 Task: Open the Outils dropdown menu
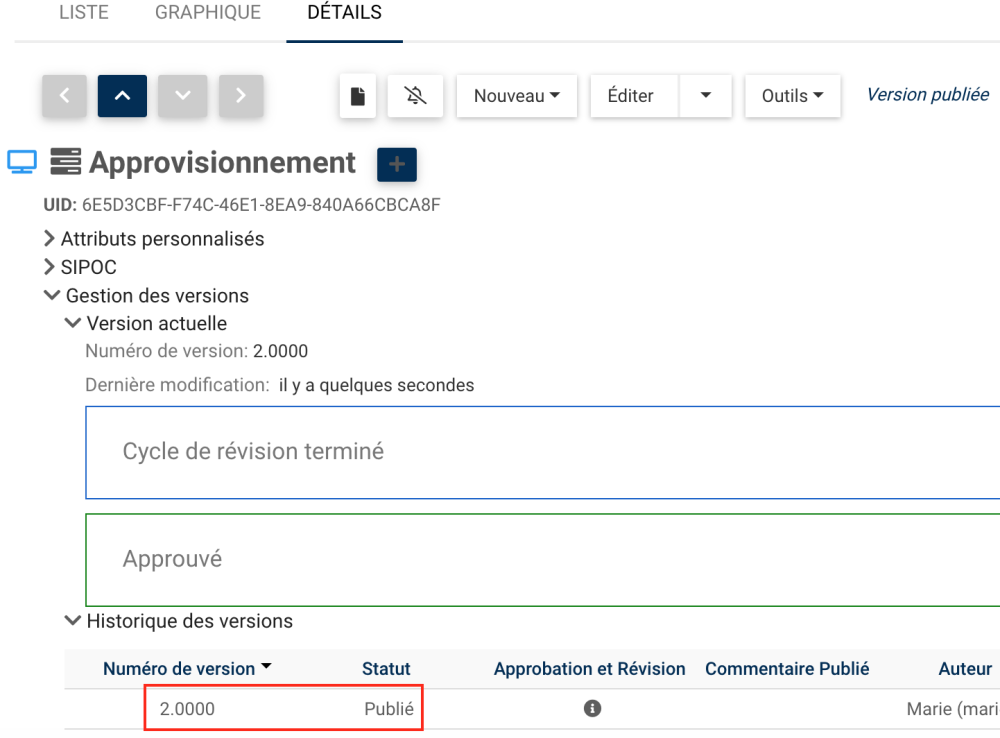coord(792,96)
